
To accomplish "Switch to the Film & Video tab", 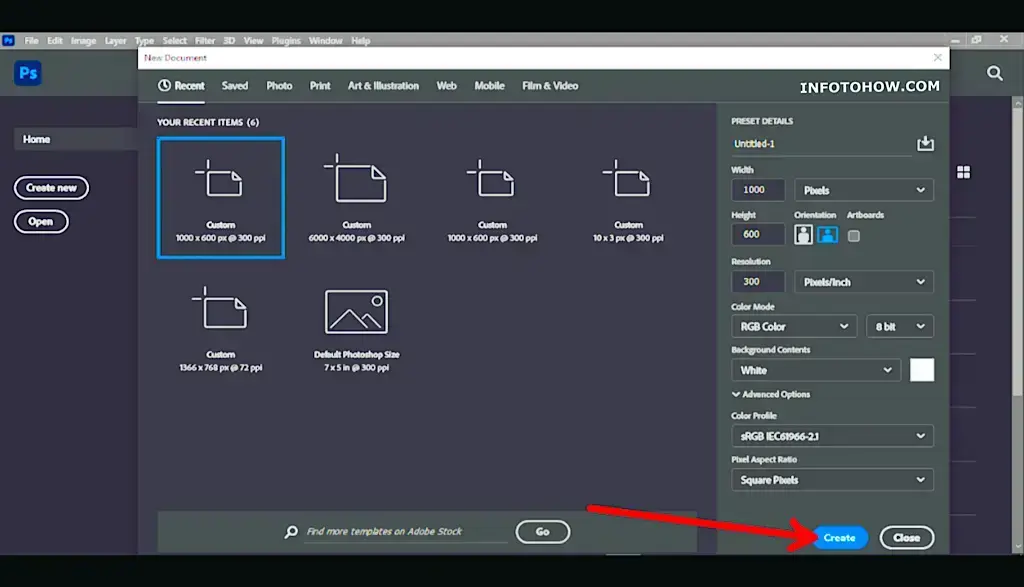I will (550, 86).
